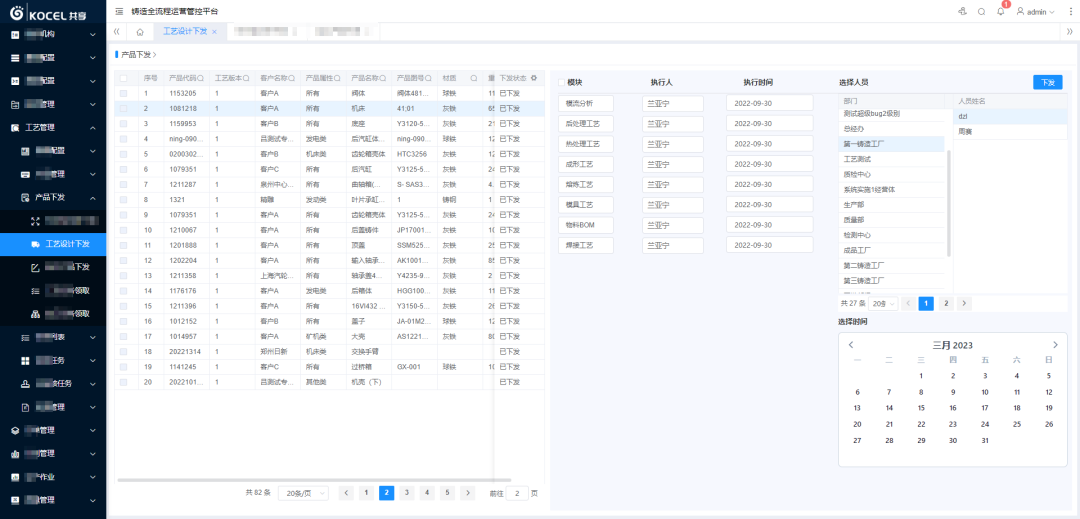The height and width of the screenshot is (519, 1080).
Task: Select all rows via header checkbox
Action: (123, 78)
